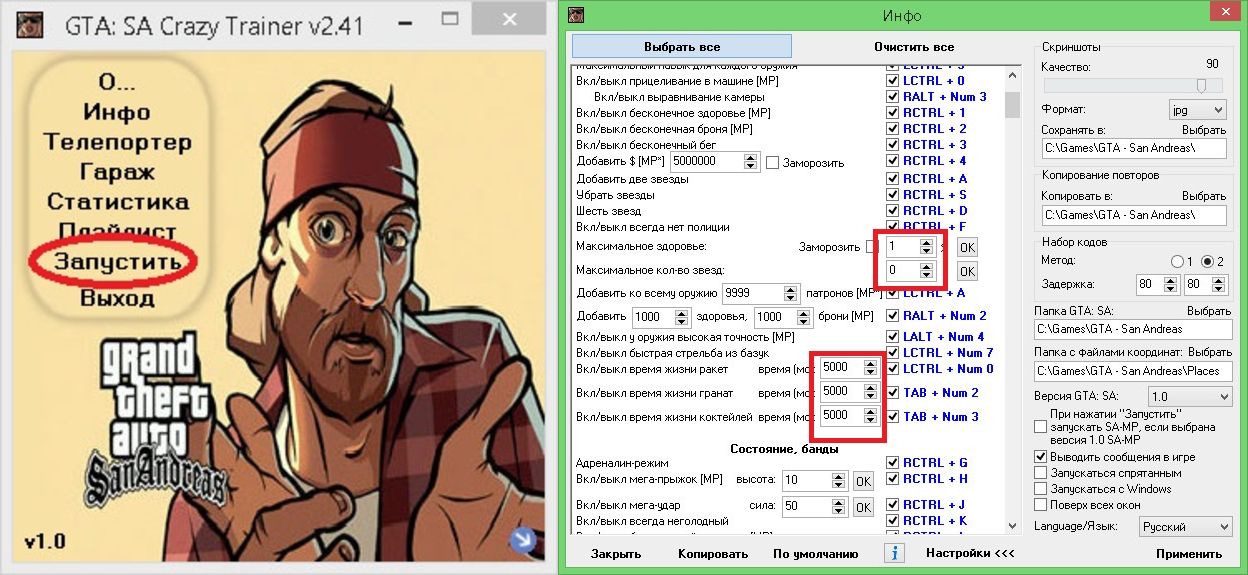Select method radio button 1
The height and width of the screenshot is (575, 1248).
[1178, 261]
